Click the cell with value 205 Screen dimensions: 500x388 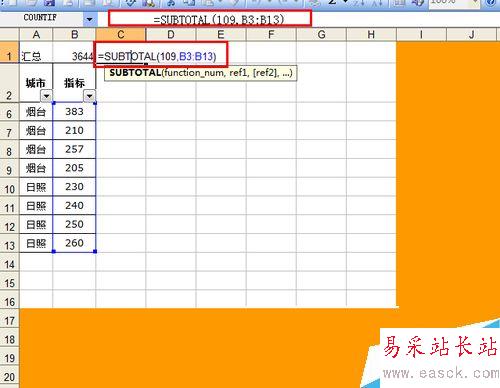tap(74, 168)
